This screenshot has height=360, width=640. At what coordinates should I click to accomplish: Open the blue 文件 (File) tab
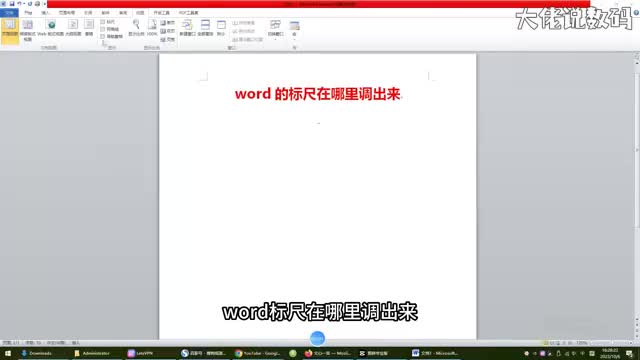(9, 13)
